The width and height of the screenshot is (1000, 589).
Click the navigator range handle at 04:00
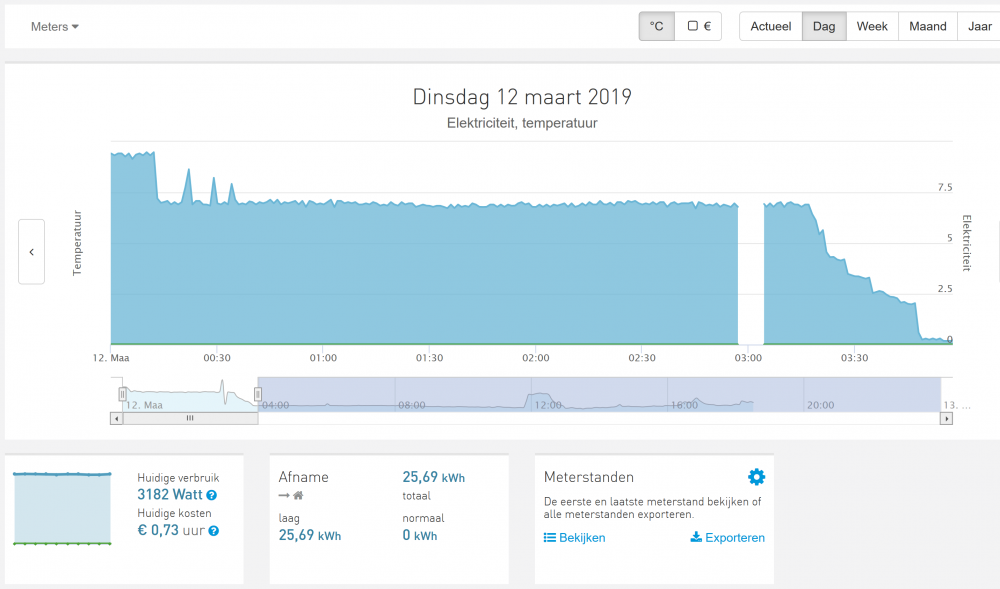[x=258, y=394]
